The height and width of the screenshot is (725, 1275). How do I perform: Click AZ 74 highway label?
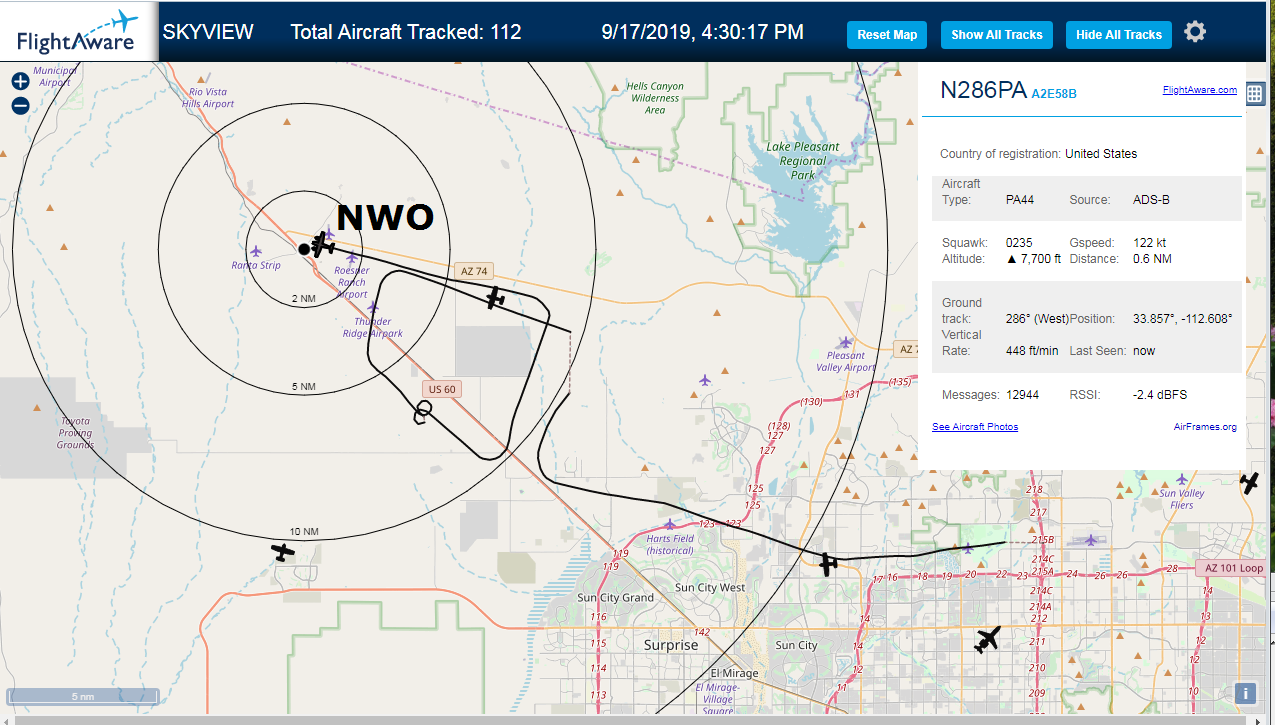point(474,271)
